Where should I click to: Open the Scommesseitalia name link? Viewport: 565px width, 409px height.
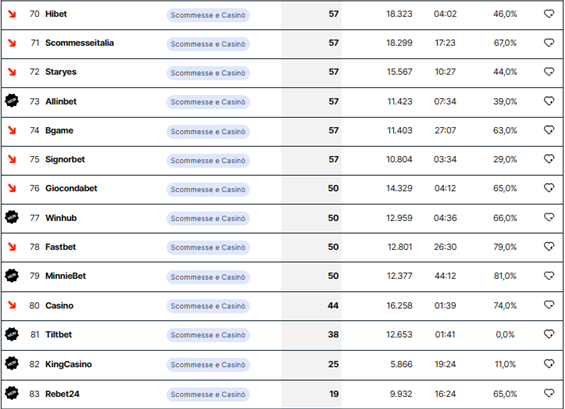coord(79,43)
